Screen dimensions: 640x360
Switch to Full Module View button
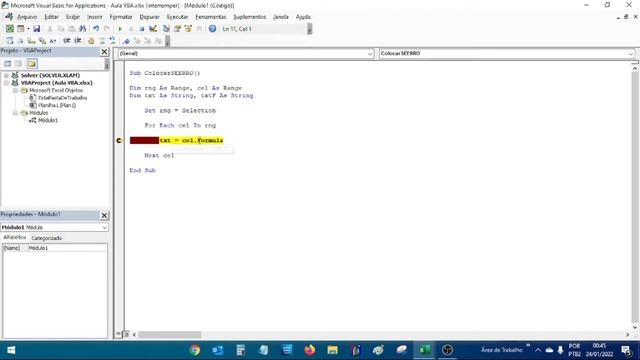126,334
